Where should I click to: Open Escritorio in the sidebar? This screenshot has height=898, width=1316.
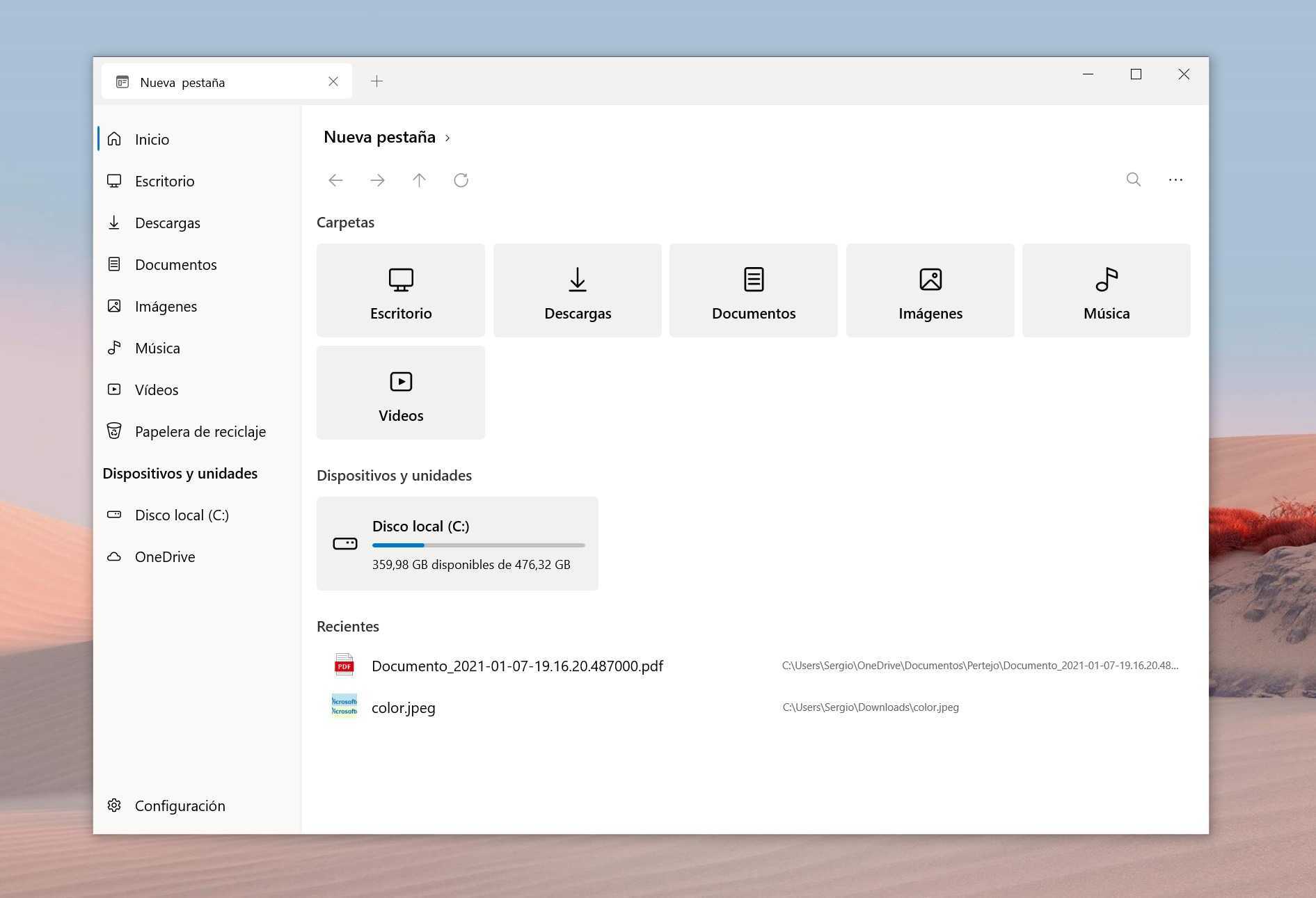(x=198, y=181)
